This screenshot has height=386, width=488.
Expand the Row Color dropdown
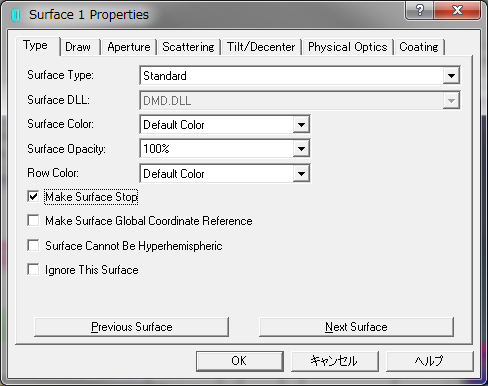(x=301, y=174)
